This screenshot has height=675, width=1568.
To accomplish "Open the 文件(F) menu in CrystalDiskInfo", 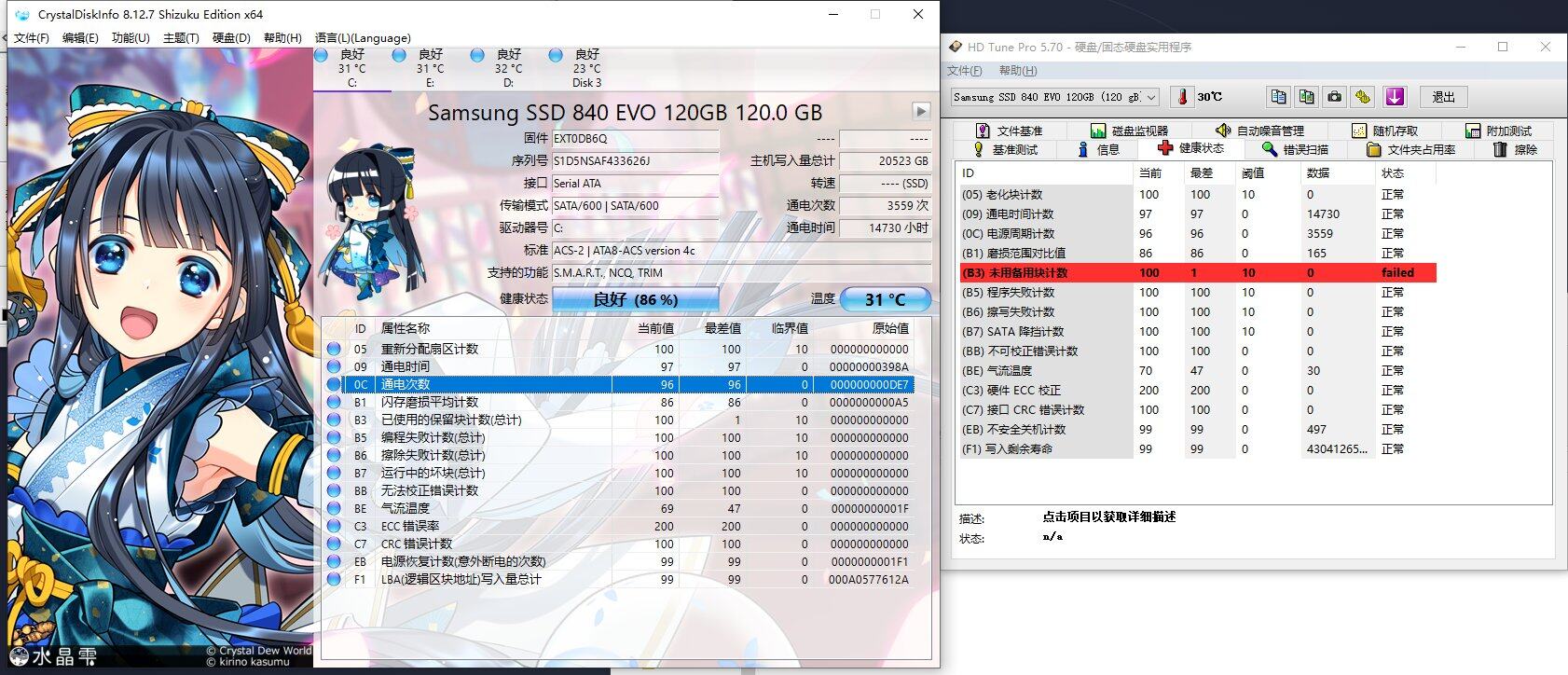I will pyautogui.click(x=31, y=38).
